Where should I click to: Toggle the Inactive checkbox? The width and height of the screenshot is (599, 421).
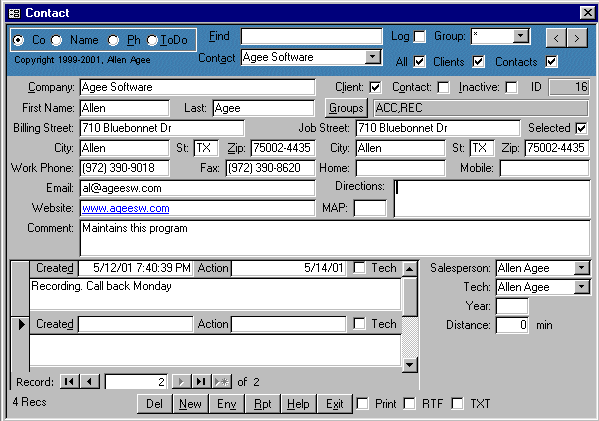click(x=512, y=87)
